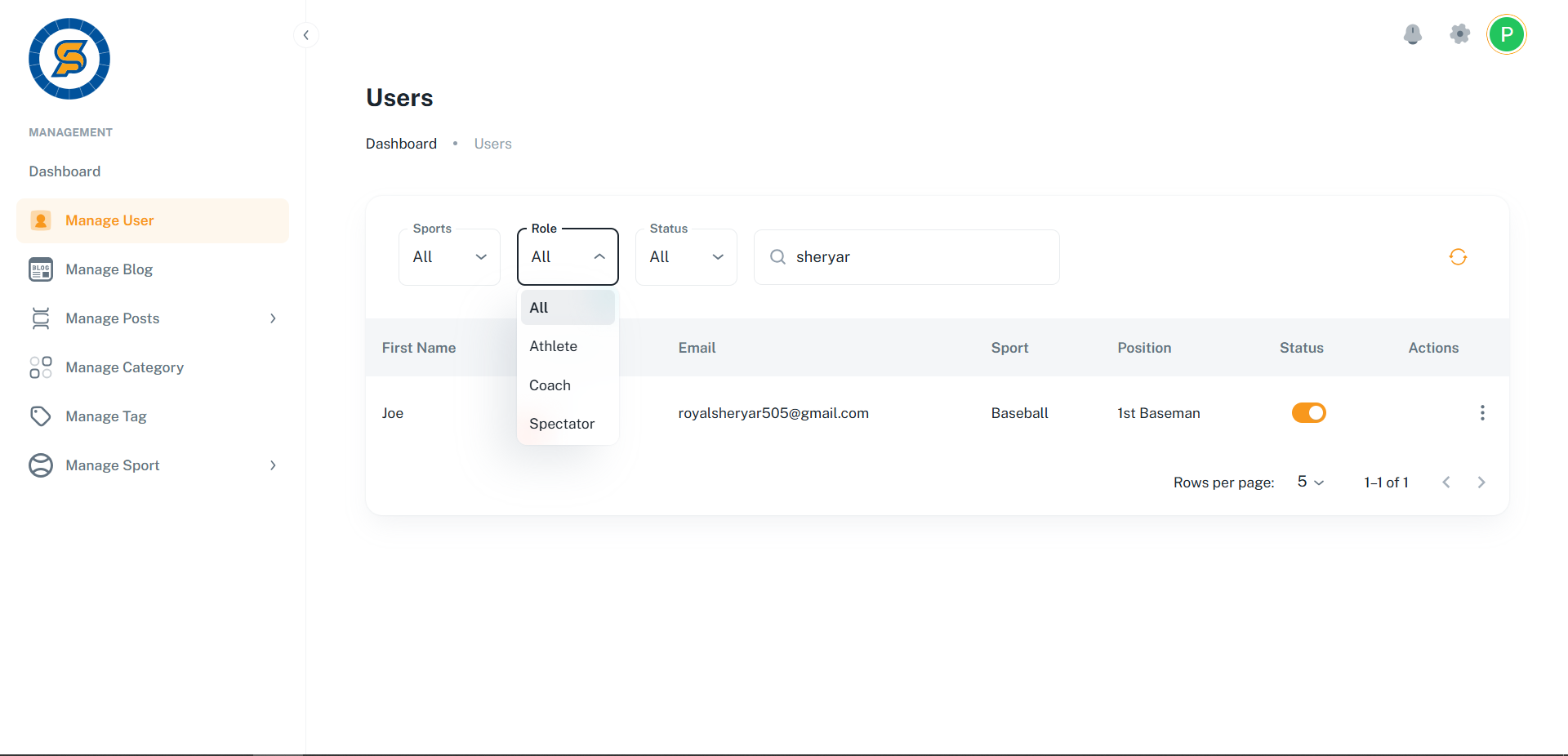
Task: Expand the Manage Sport submenu
Action: click(273, 465)
